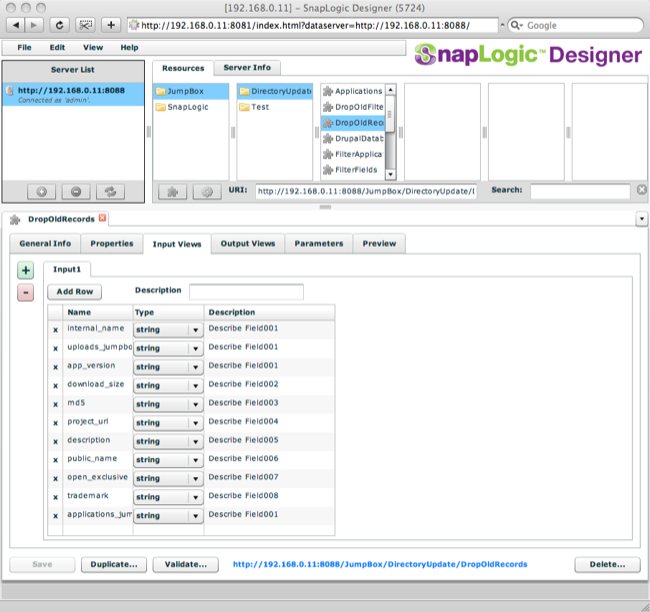Viewport: 650px width, 612px height.
Task: Click the Google search box in the browser
Action: (x=575, y=25)
